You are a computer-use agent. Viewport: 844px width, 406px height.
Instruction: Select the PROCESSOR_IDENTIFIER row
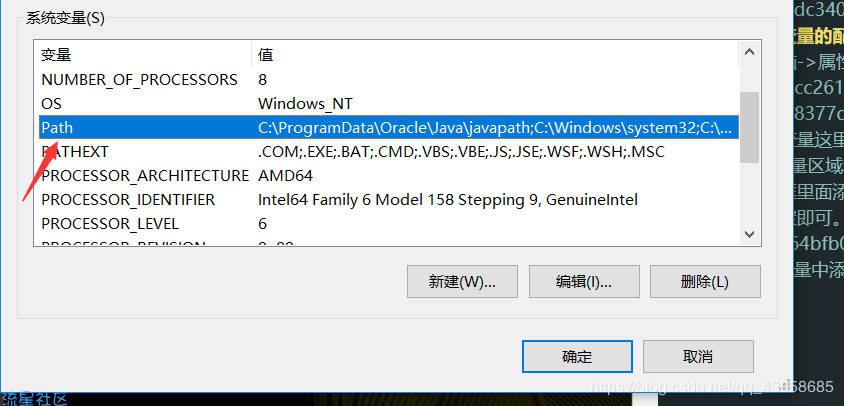[x=389, y=200]
